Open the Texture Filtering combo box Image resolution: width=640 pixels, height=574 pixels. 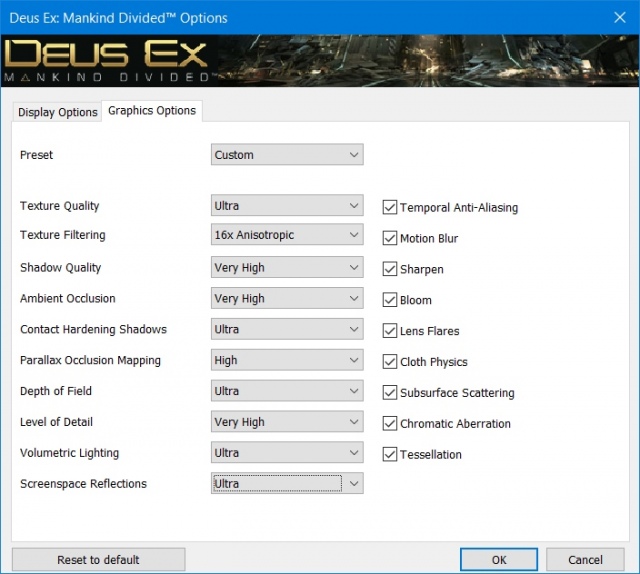(x=287, y=235)
